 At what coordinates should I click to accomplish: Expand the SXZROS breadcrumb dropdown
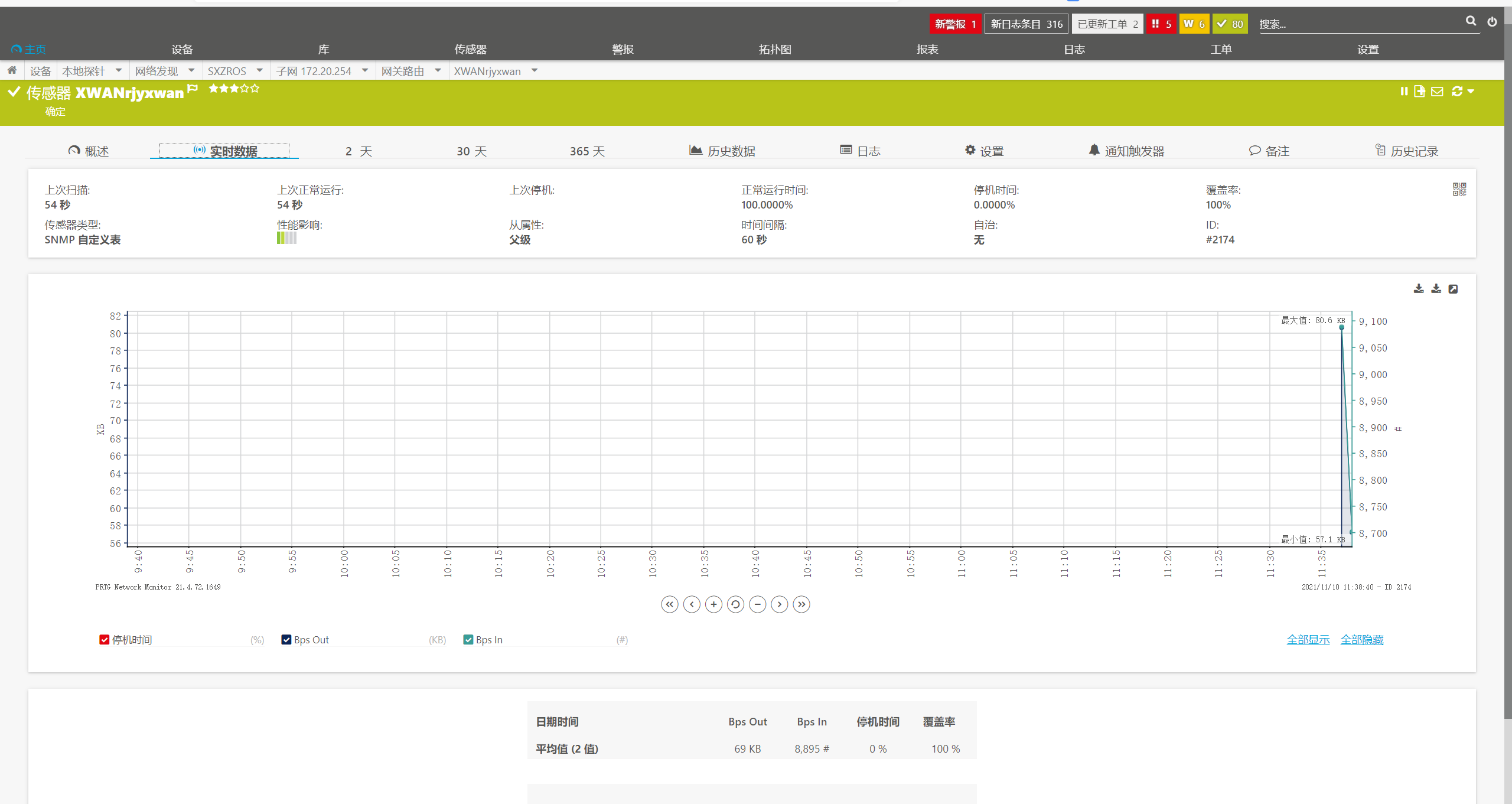click(x=259, y=70)
